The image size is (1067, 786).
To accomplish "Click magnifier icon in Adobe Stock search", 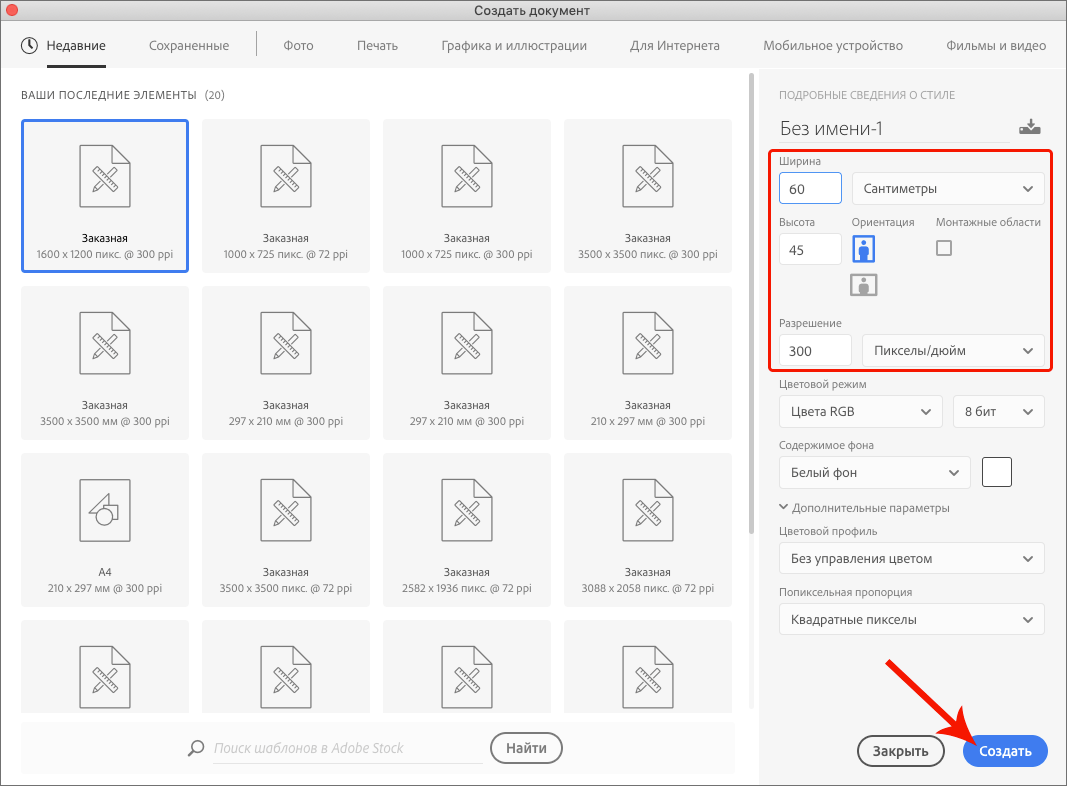I will 197,748.
